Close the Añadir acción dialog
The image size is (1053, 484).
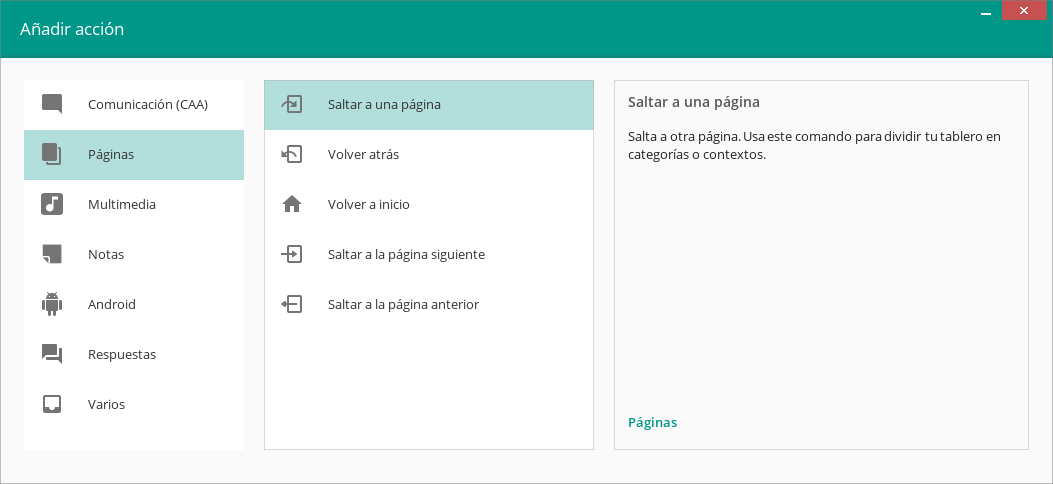1024,11
